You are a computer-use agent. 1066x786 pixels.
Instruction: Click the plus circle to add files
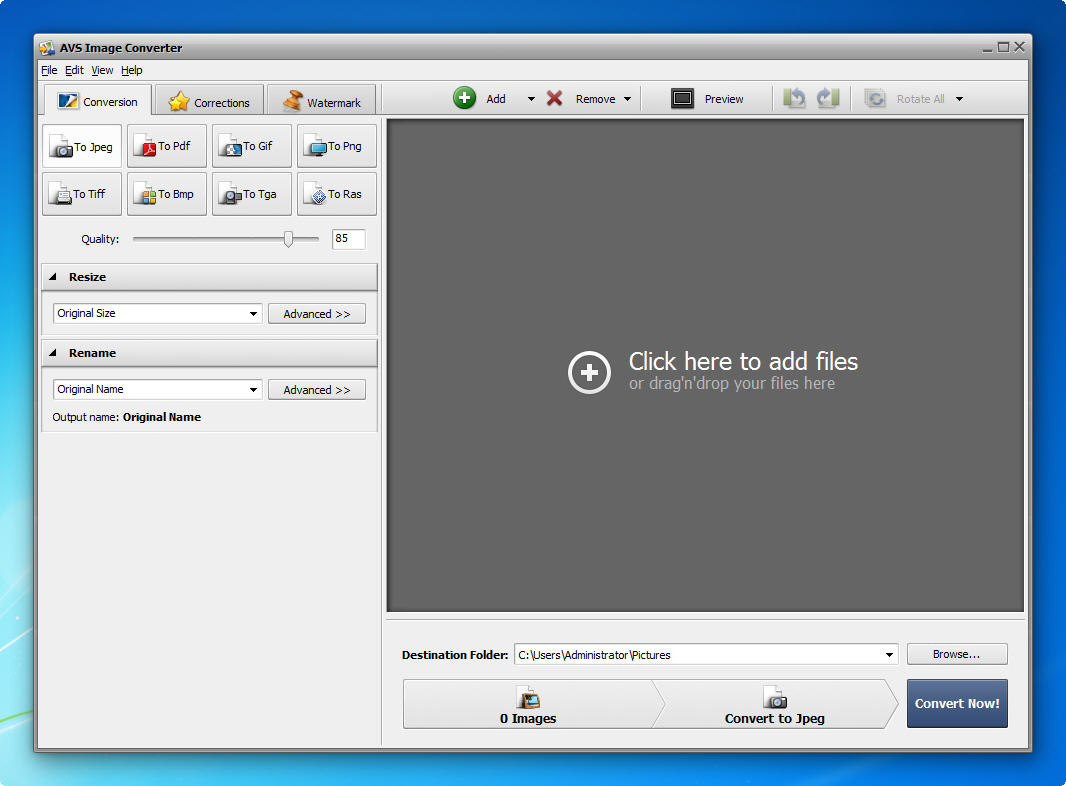[589, 373]
